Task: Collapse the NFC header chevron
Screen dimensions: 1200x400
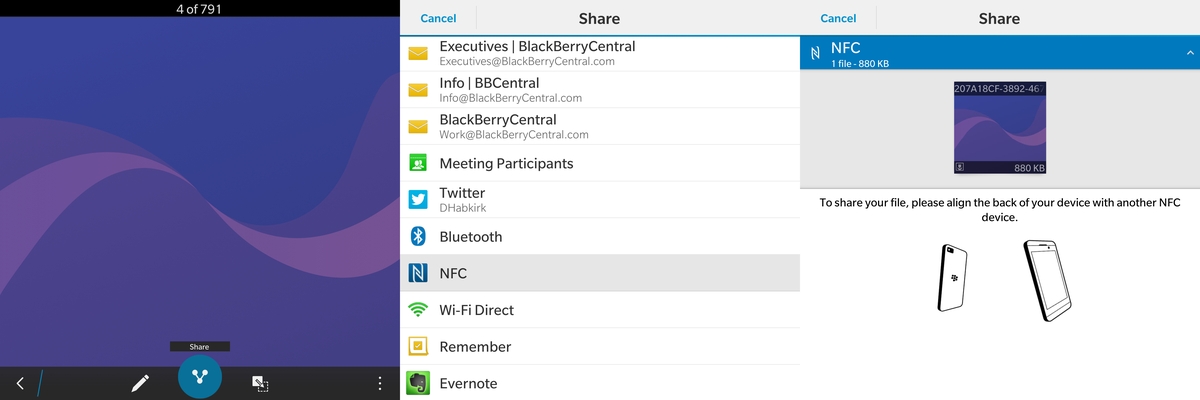Action: pyautogui.click(x=1189, y=53)
